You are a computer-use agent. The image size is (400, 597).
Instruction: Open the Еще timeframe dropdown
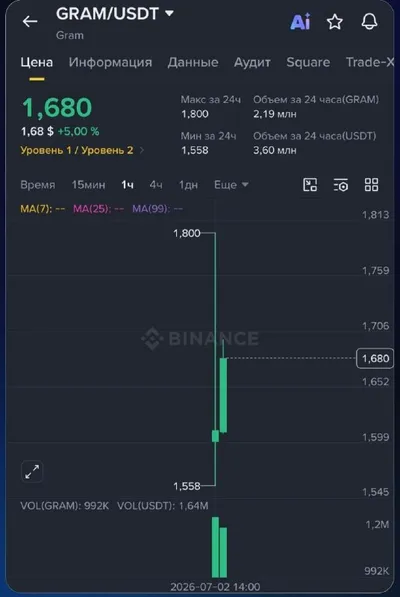[x=231, y=185]
